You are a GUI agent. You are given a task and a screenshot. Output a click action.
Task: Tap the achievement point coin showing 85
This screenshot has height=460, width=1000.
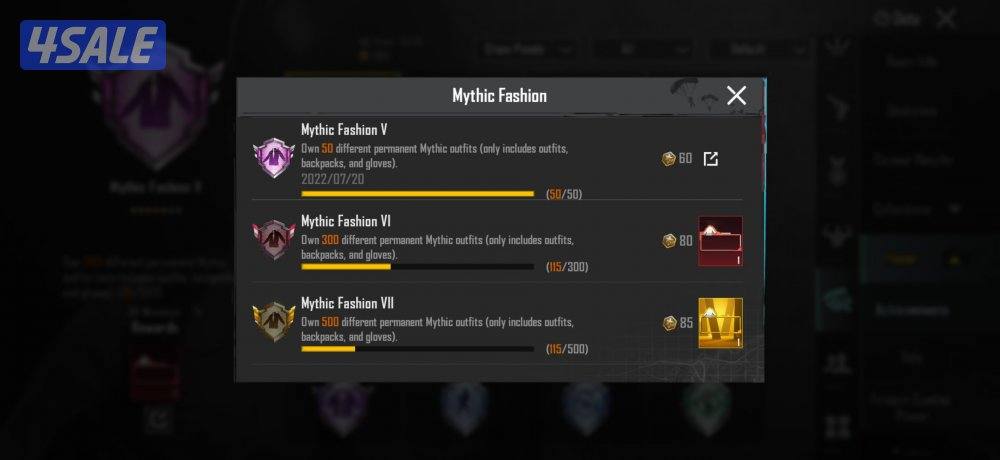pos(669,323)
